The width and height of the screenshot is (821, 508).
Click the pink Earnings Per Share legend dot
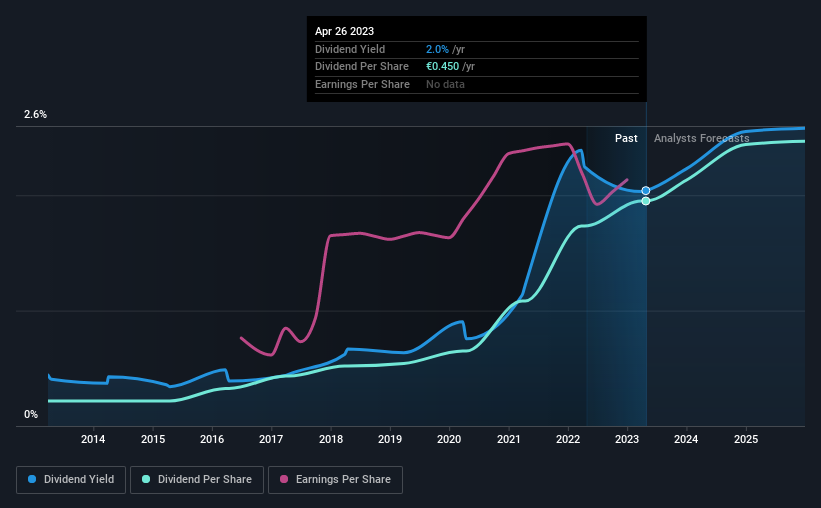(x=284, y=479)
